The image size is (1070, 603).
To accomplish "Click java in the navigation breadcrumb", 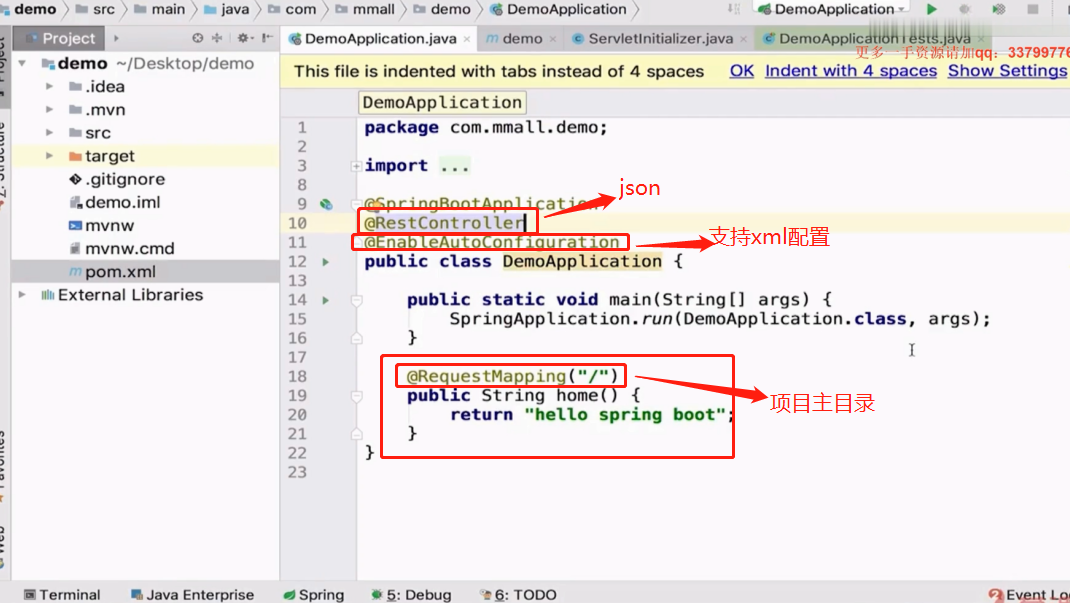I will coord(227,10).
